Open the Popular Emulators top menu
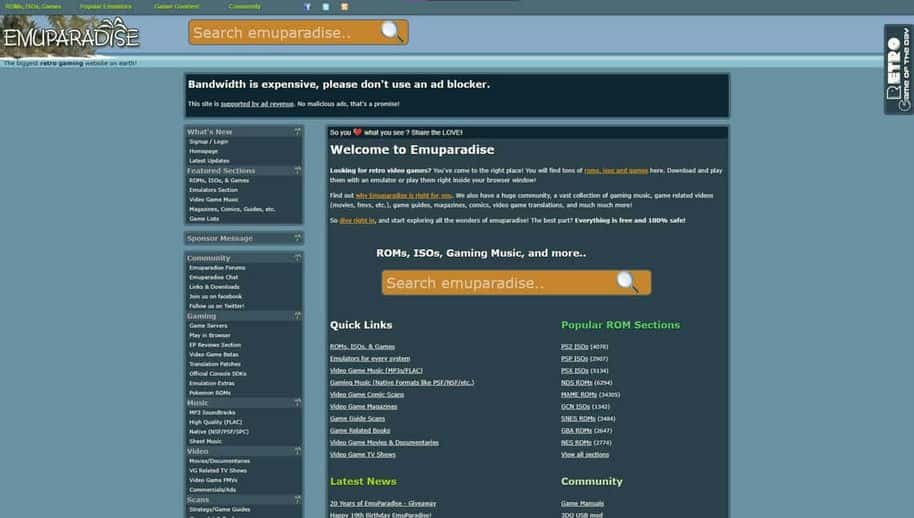The image size is (914, 518). click(x=106, y=6)
